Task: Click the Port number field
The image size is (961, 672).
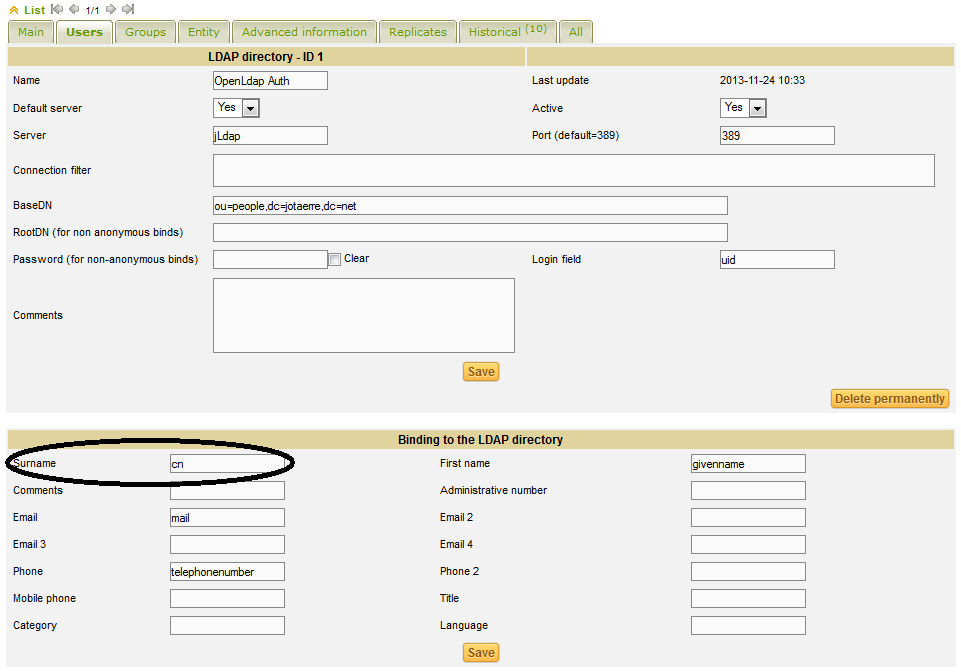Action: (x=777, y=136)
